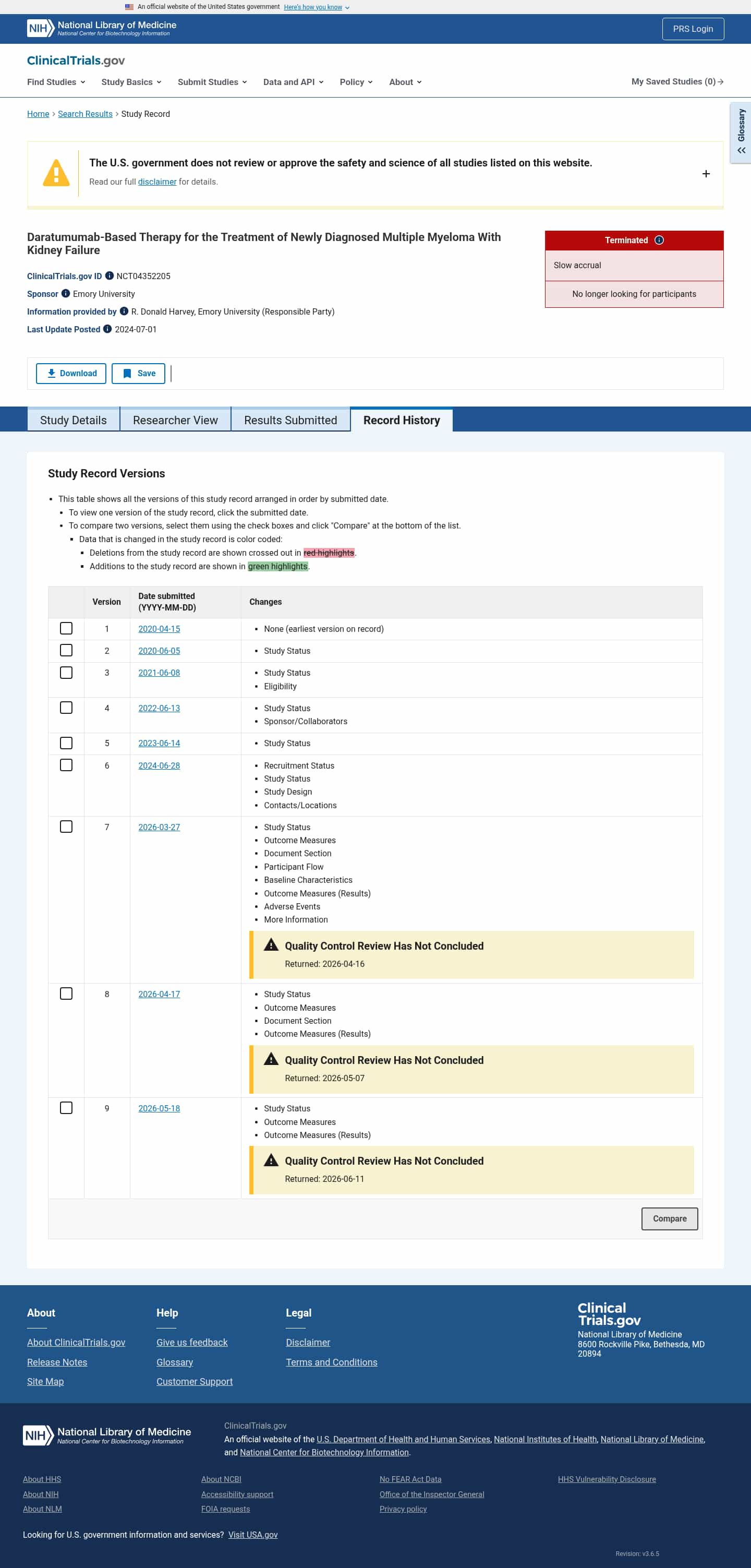
Task: Tick the version 7 checkbox
Action: [66, 826]
